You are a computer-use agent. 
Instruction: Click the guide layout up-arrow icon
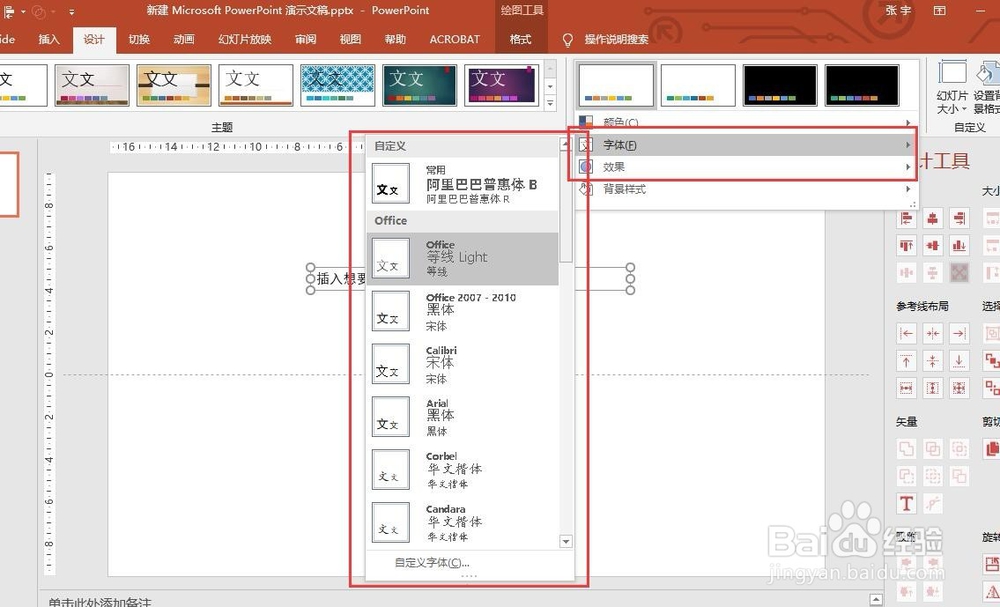coord(906,360)
